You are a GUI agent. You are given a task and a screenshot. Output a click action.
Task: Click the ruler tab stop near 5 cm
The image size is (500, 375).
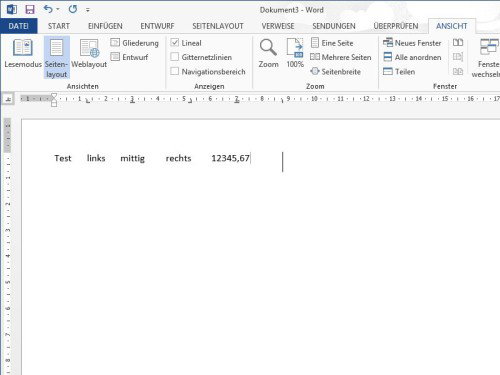tap(190, 101)
